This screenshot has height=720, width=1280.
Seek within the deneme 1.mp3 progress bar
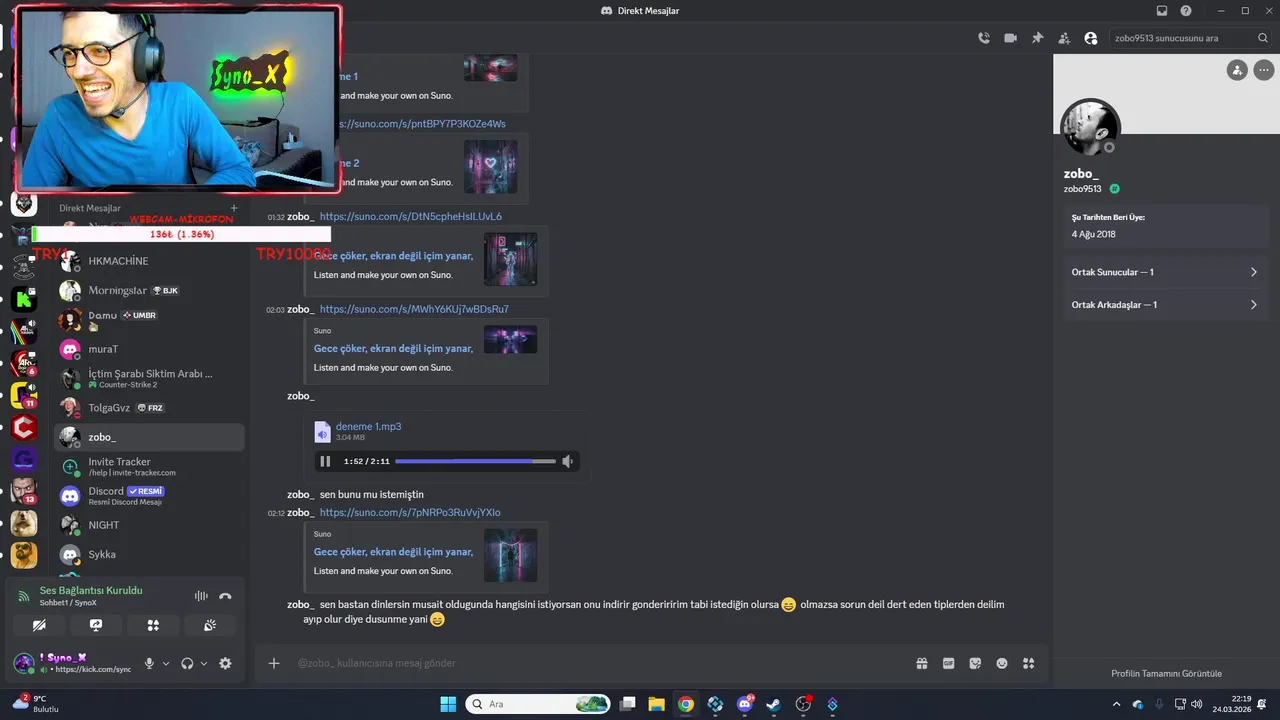(x=475, y=461)
